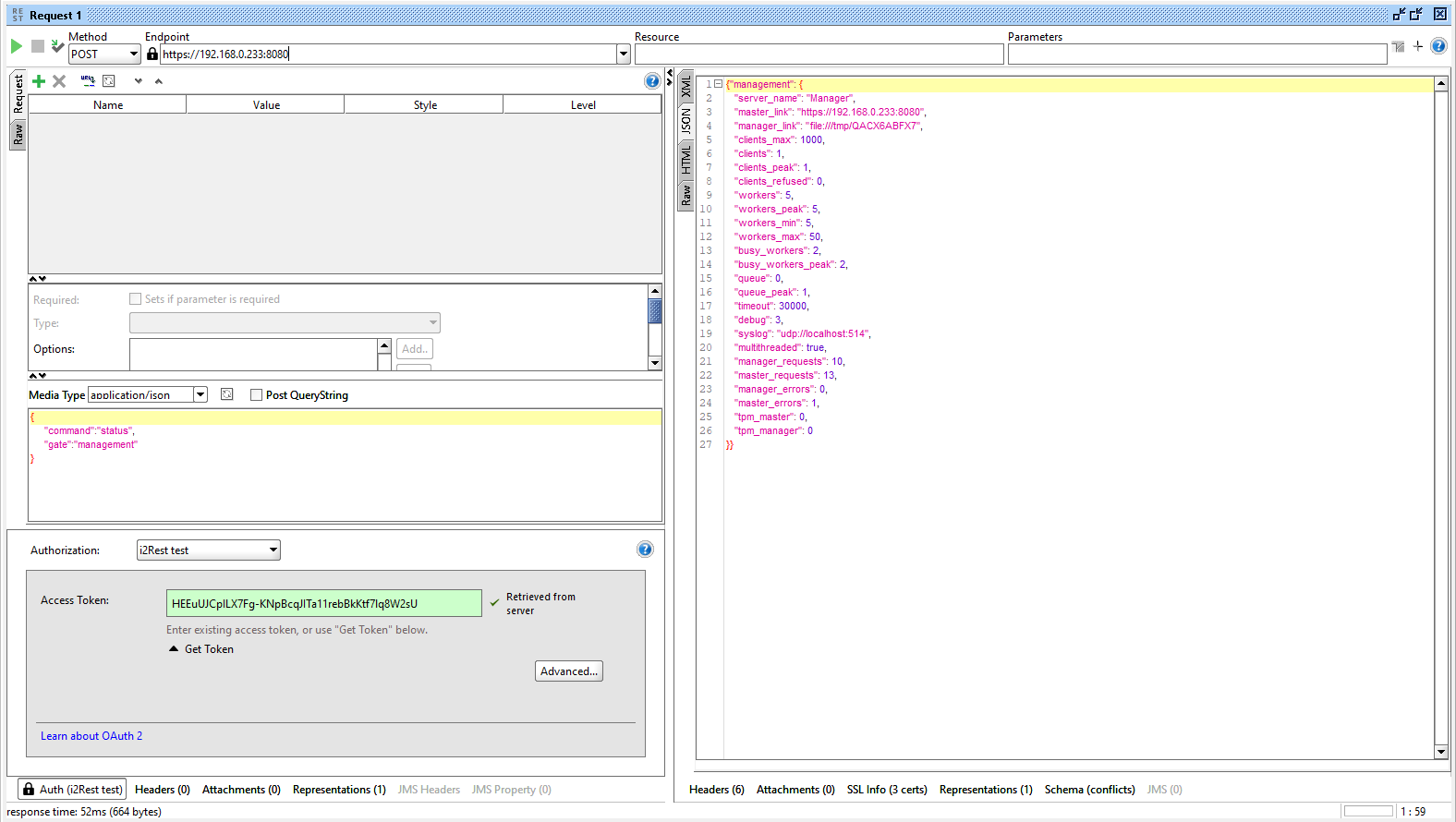Open the response Representations (1) tab

(x=986, y=790)
